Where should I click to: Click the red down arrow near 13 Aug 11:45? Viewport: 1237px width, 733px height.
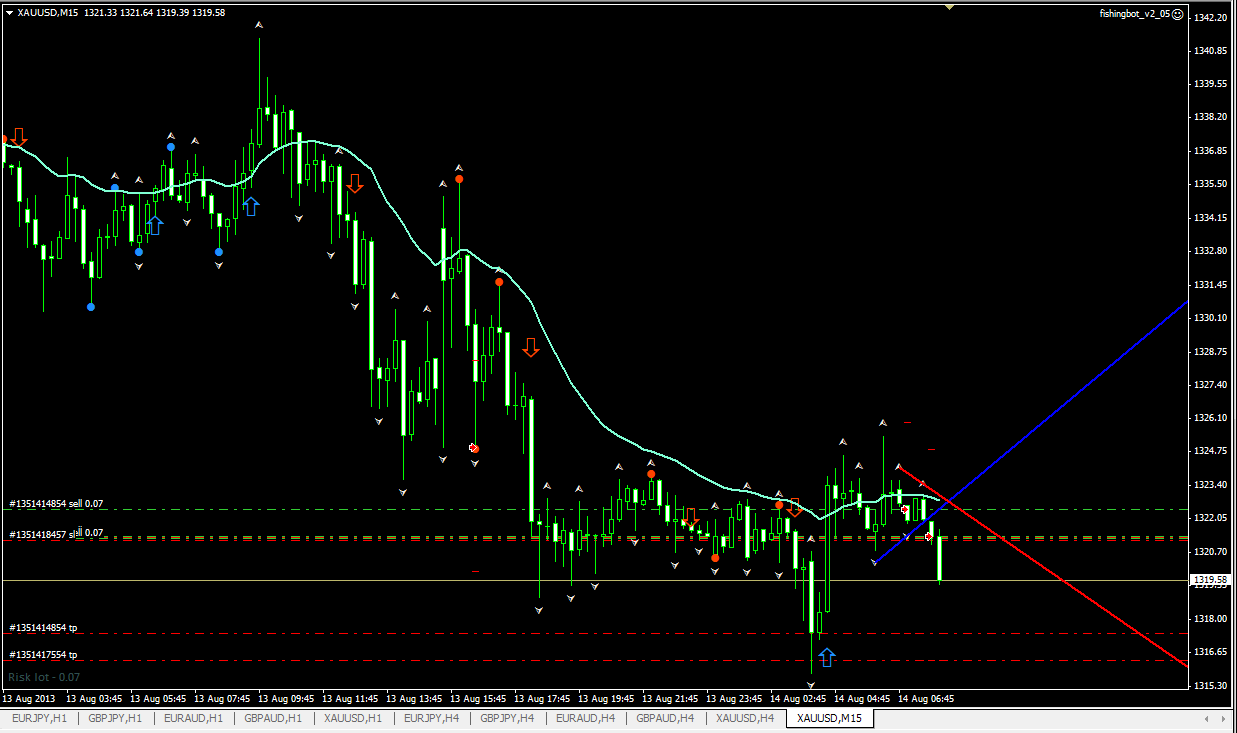click(x=354, y=183)
